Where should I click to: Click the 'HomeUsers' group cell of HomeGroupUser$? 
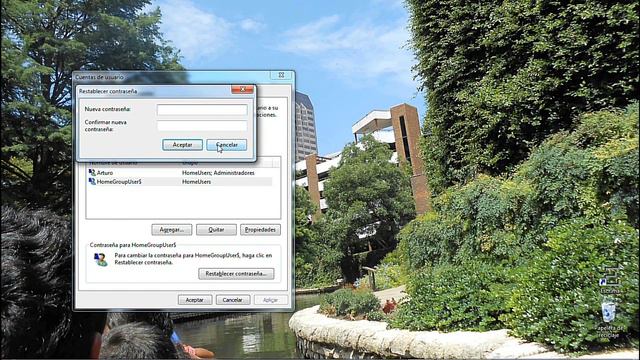(196, 182)
